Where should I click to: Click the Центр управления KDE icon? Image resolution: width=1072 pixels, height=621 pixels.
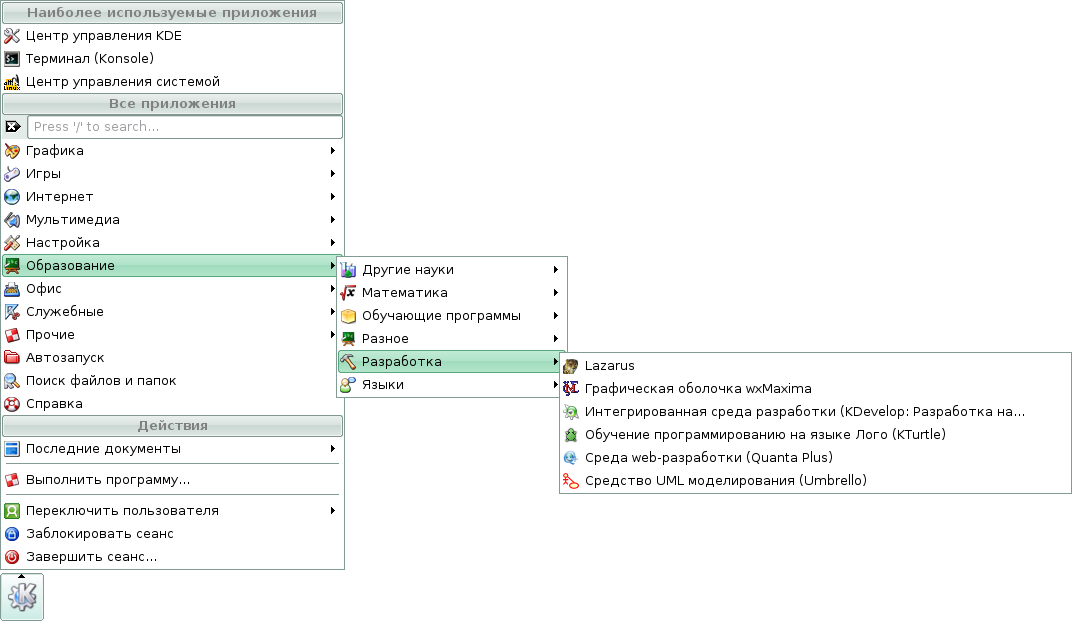[12, 36]
